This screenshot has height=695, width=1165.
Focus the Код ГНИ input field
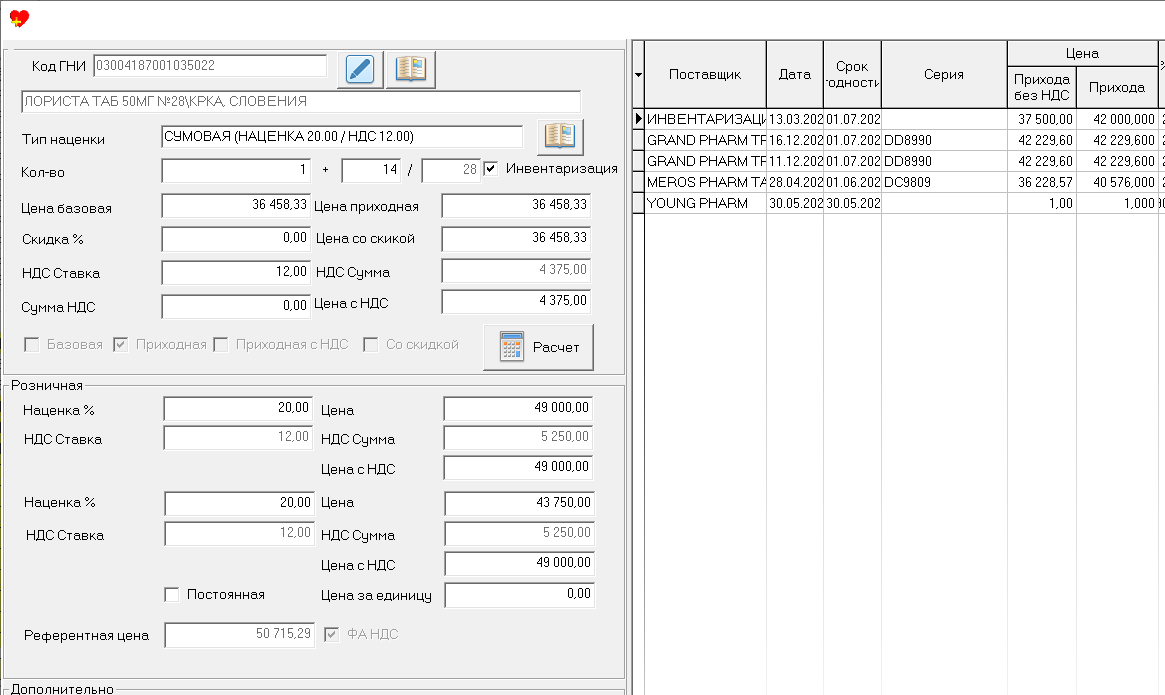pyautogui.click(x=210, y=65)
